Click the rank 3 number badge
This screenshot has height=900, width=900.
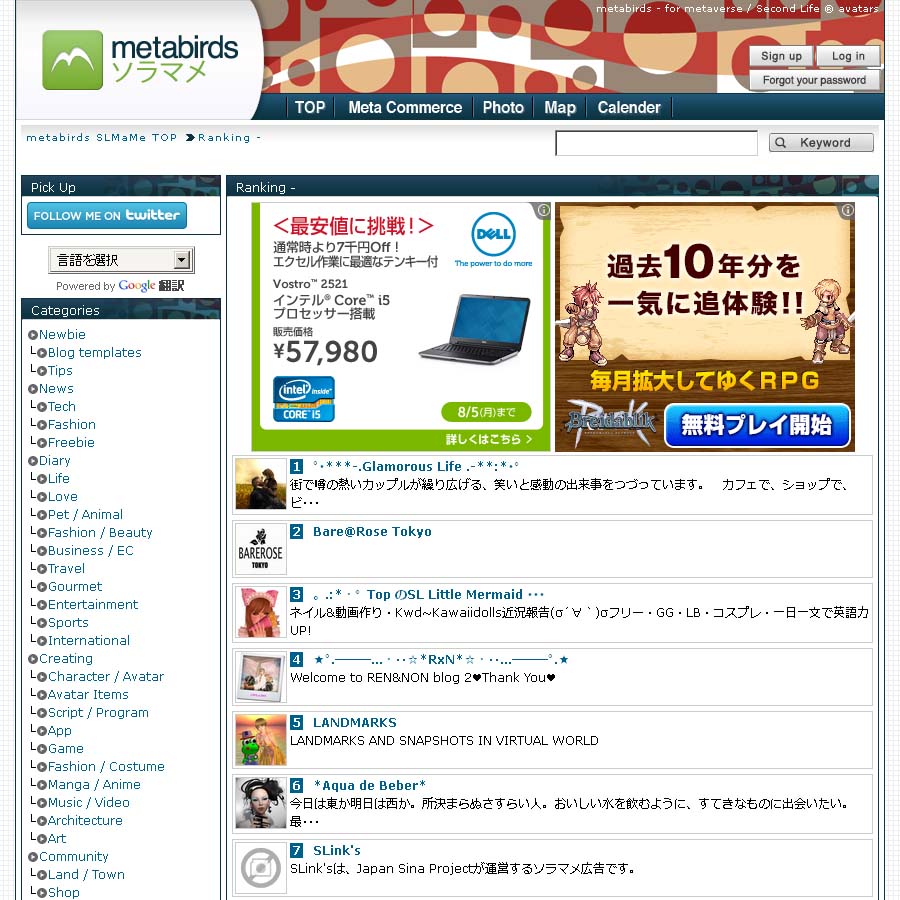pyautogui.click(x=296, y=594)
